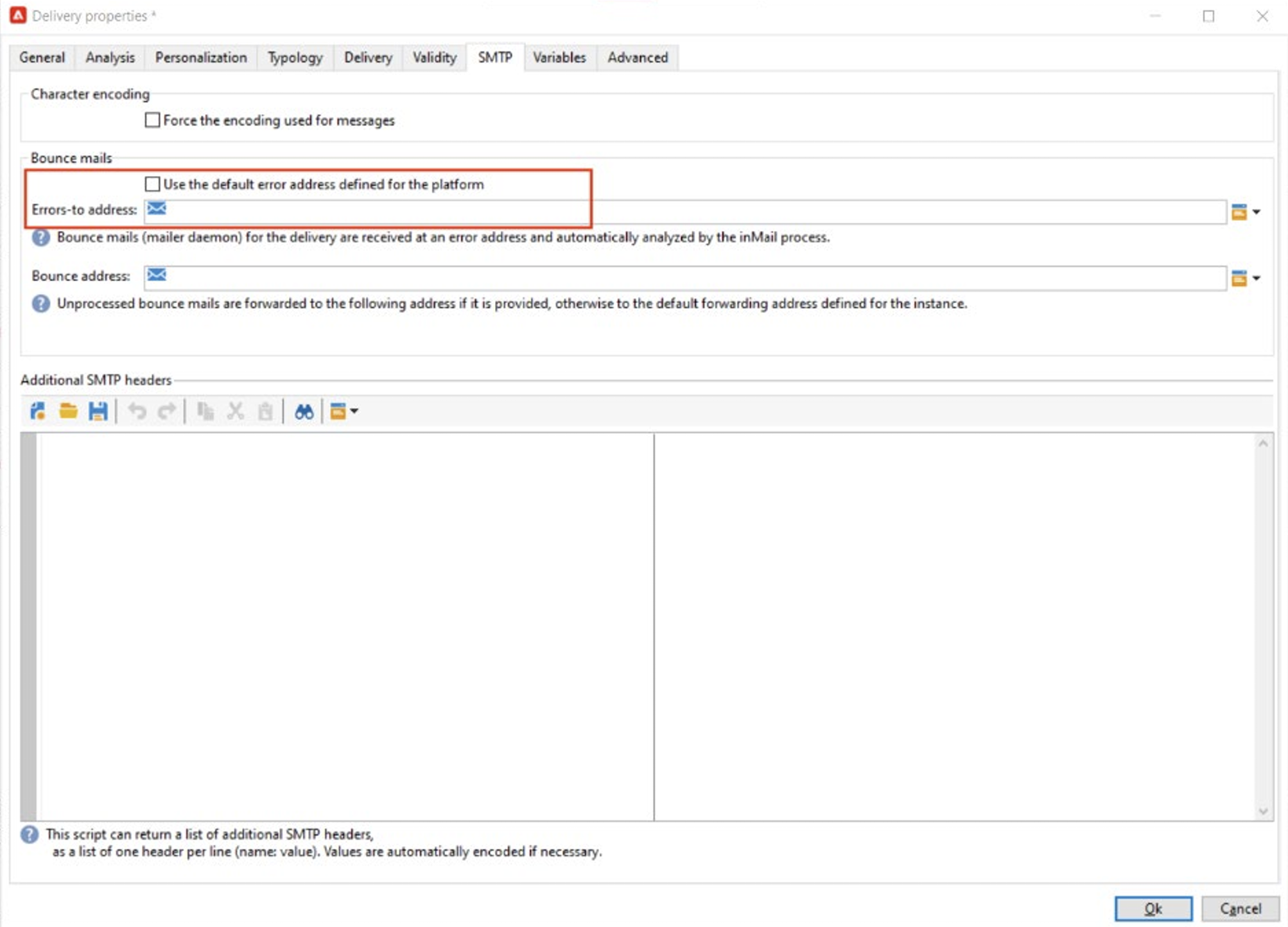Viewport: 1288px width, 927px height.
Task: Click into the Bounce address input field
Action: [x=693, y=277]
